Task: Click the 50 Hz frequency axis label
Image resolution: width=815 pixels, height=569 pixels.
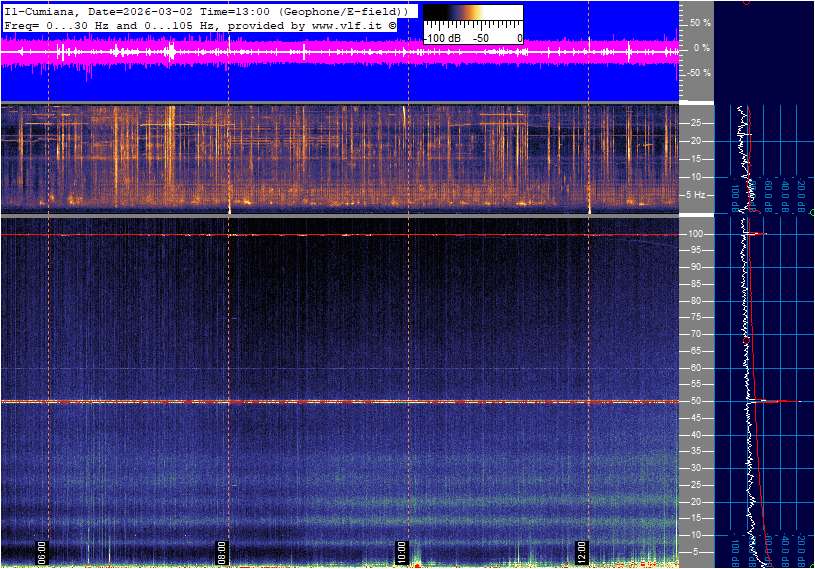Action: (695, 401)
